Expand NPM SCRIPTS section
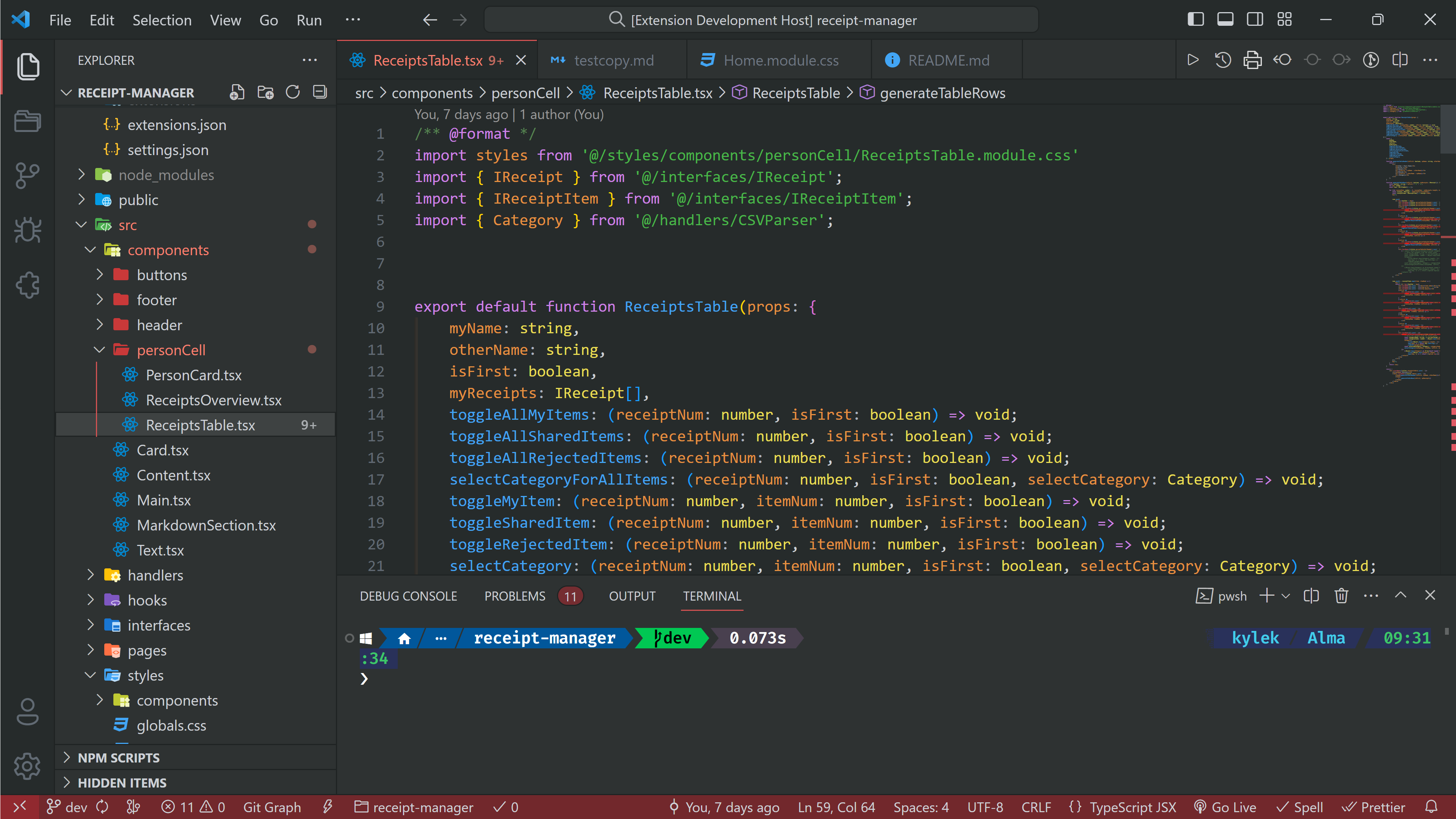 pyautogui.click(x=66, y=758)
